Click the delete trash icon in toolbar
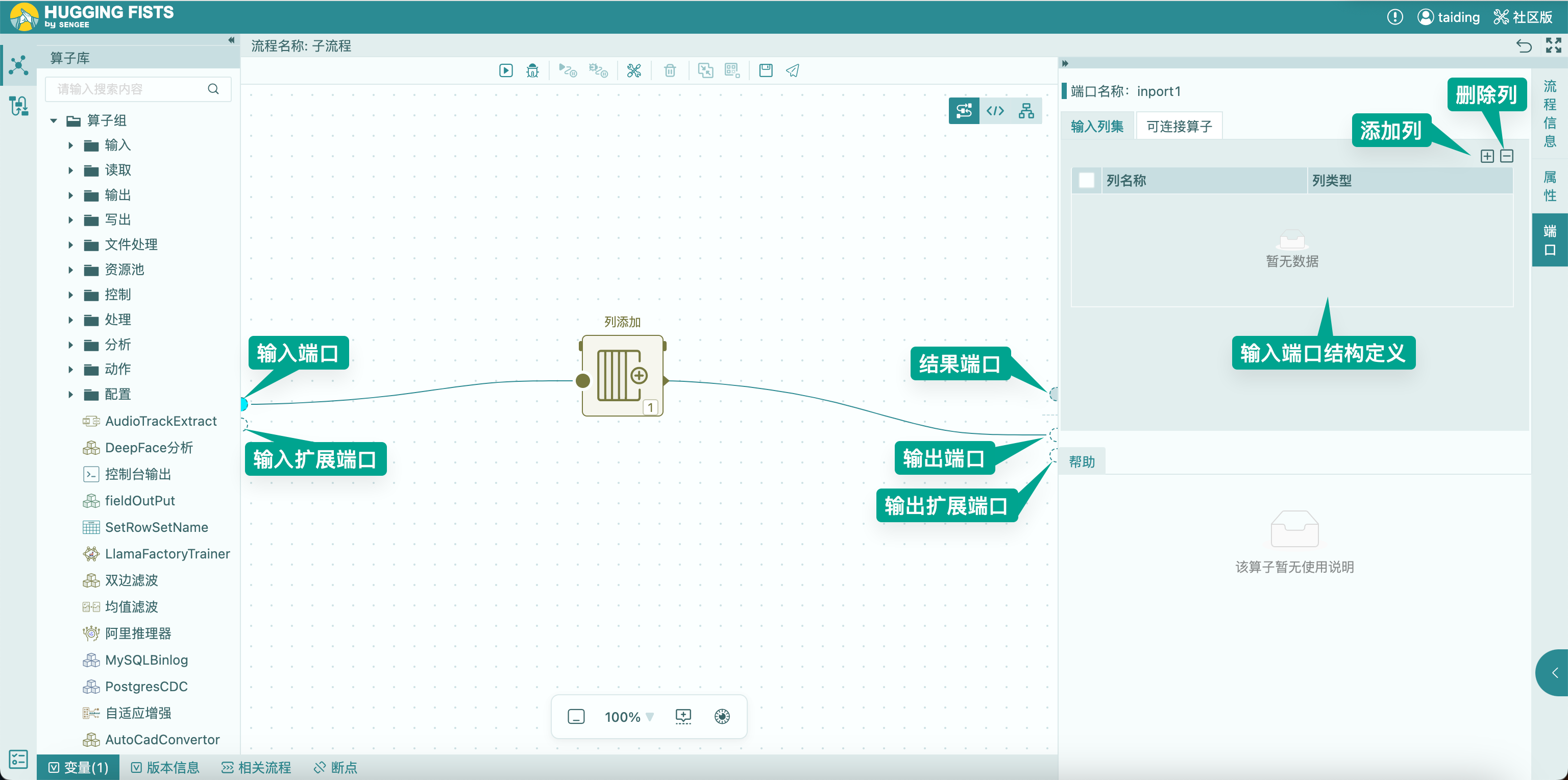The width and height of the screenshot is (1568, 780). 670,70
